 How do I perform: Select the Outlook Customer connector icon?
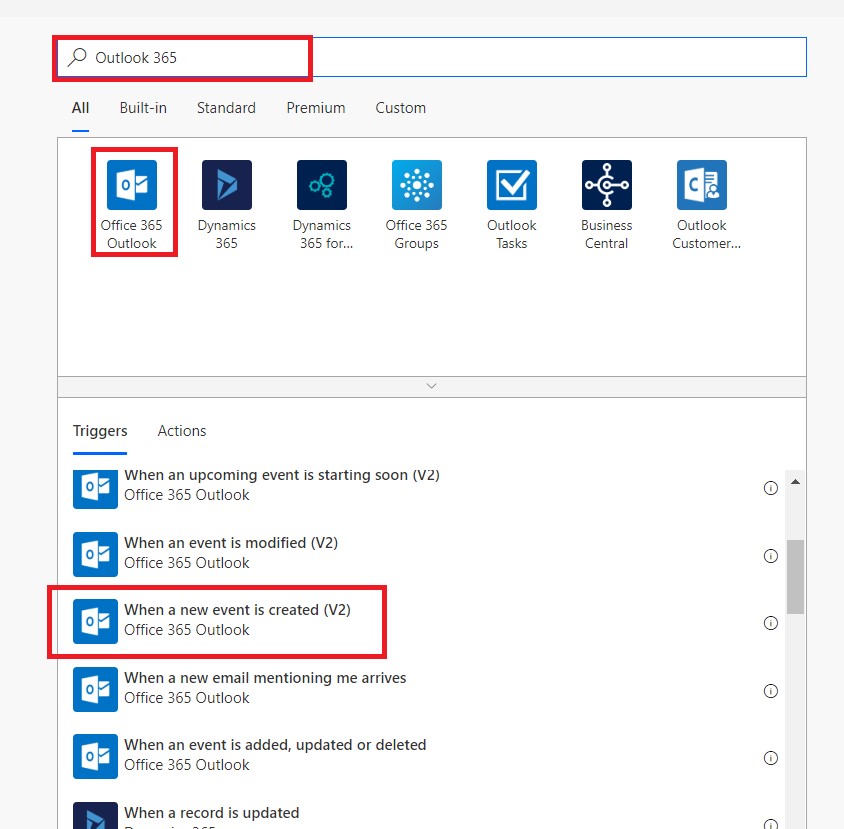pyautogui.click(x=701, y=186)
